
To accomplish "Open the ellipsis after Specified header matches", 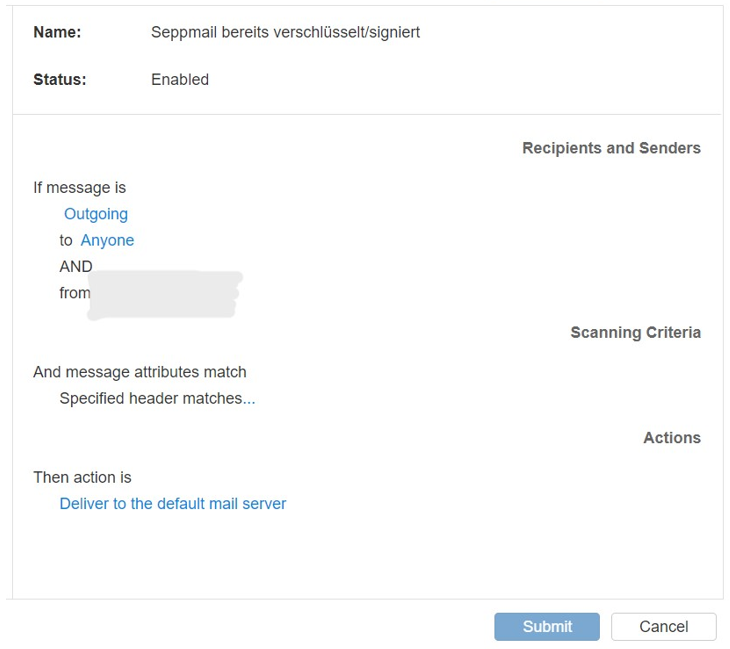I will coord(249,399).
